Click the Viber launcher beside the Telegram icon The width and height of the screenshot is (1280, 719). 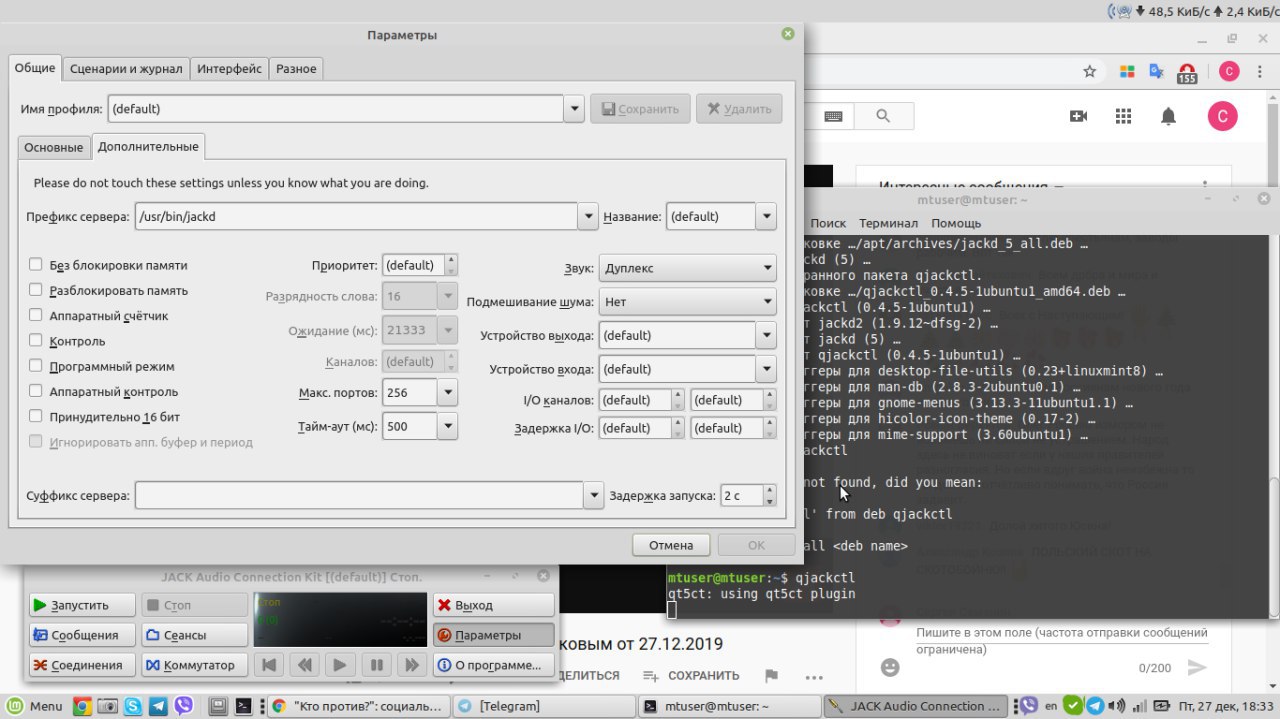[x=184, y=706]
